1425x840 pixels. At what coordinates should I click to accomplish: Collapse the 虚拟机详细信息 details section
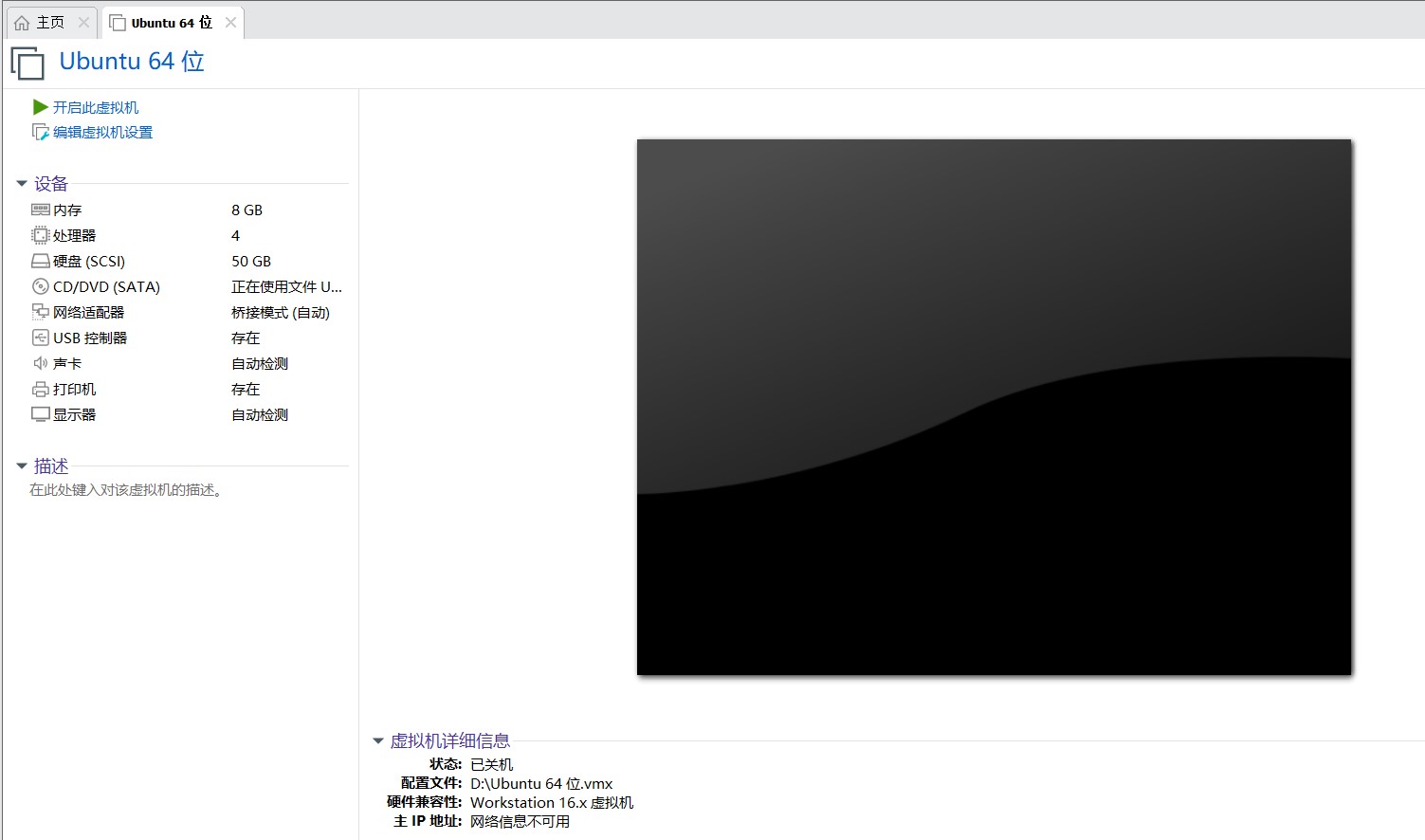pos(378,741)
